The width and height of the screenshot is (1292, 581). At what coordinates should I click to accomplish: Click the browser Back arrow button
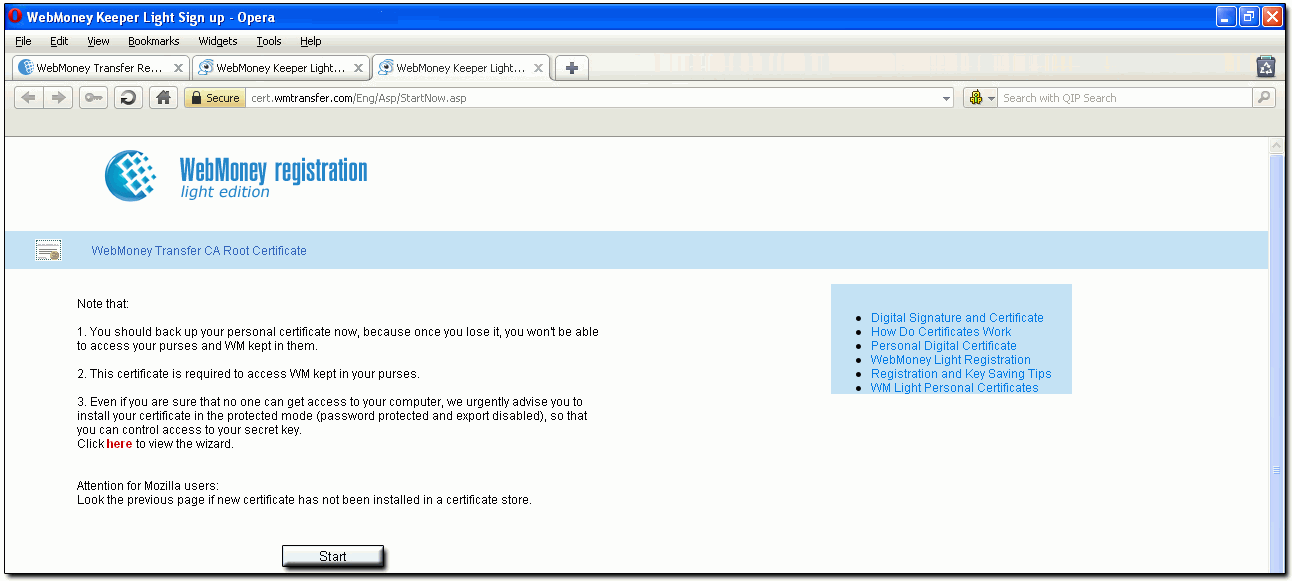click(x=28, y=98)
